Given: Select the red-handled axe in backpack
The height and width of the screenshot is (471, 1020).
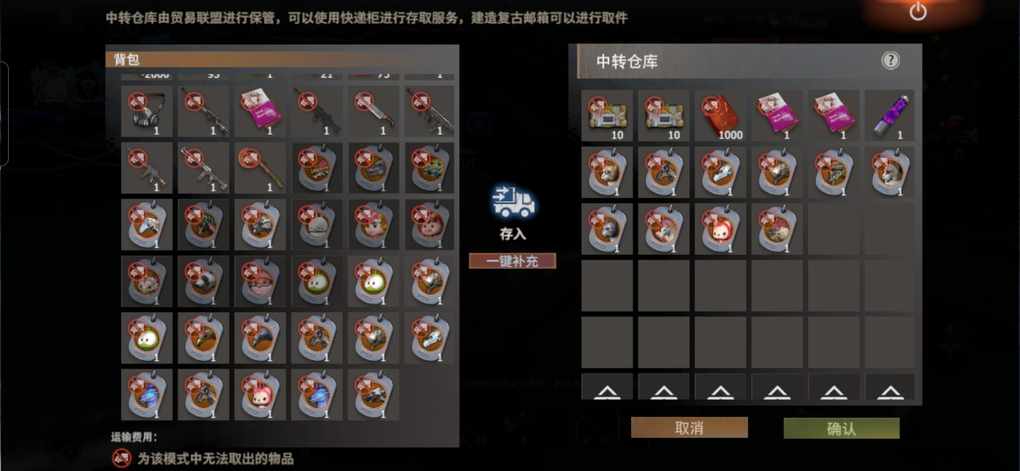Looking at the screenshot, I should coord(260,168).
